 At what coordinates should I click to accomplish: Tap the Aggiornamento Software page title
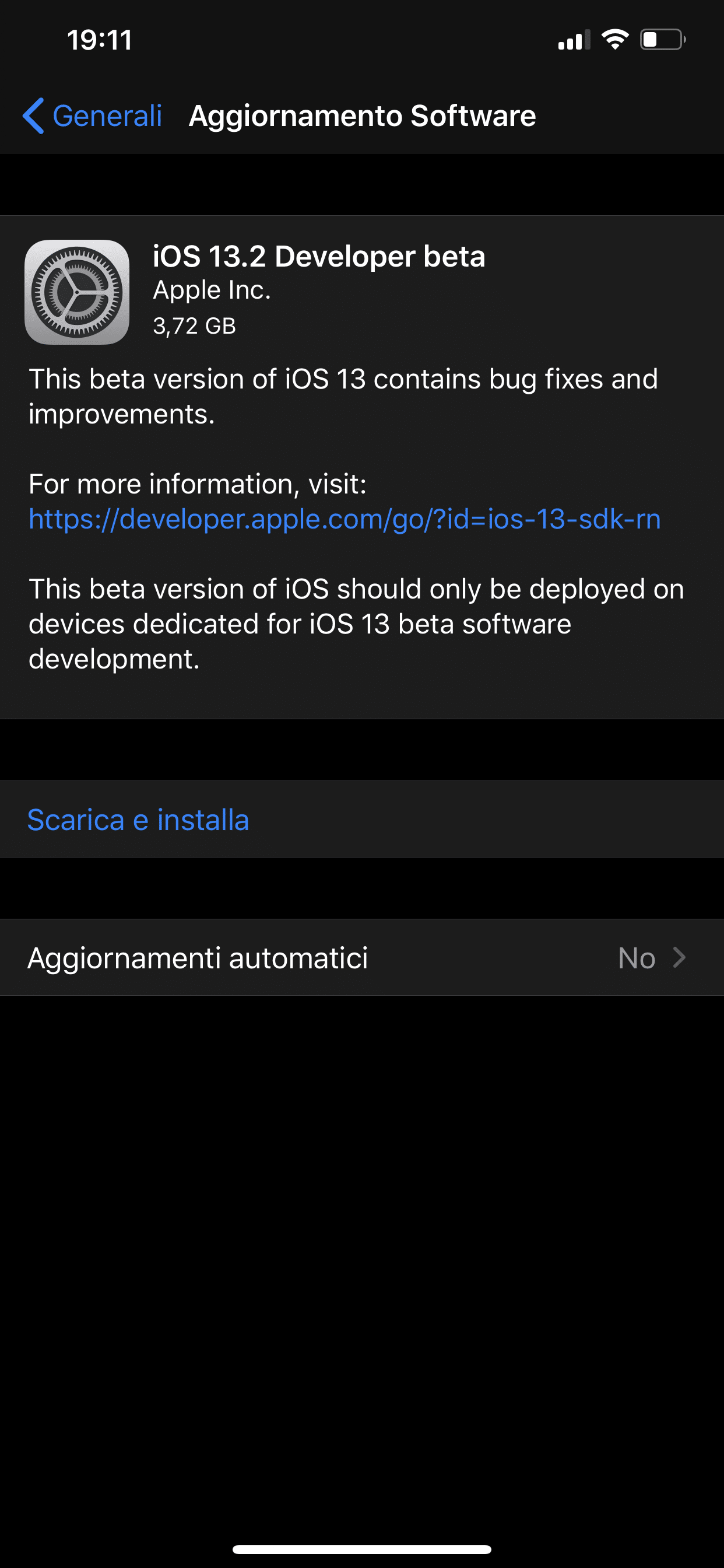(x=363, y=116)
